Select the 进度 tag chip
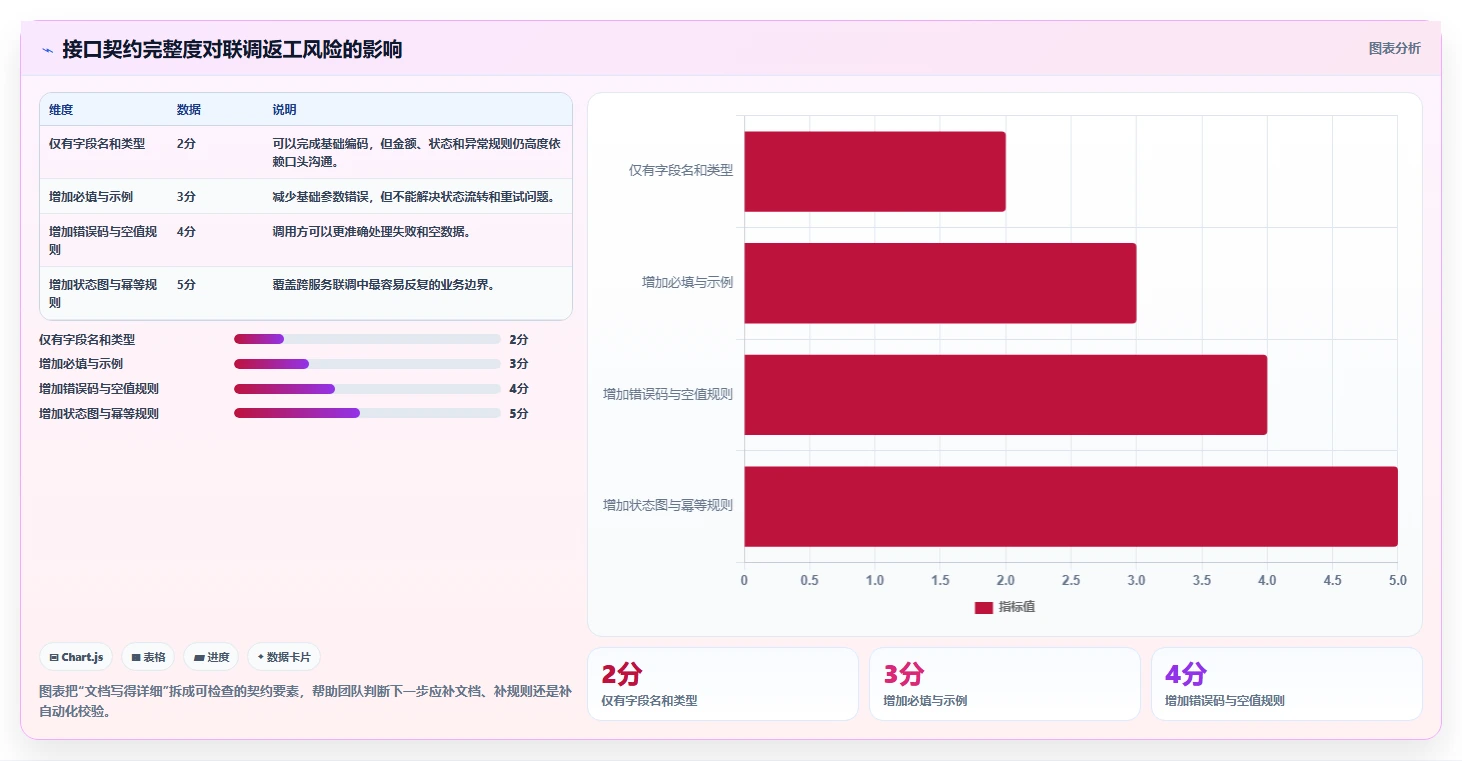 (x=211, y=657)
